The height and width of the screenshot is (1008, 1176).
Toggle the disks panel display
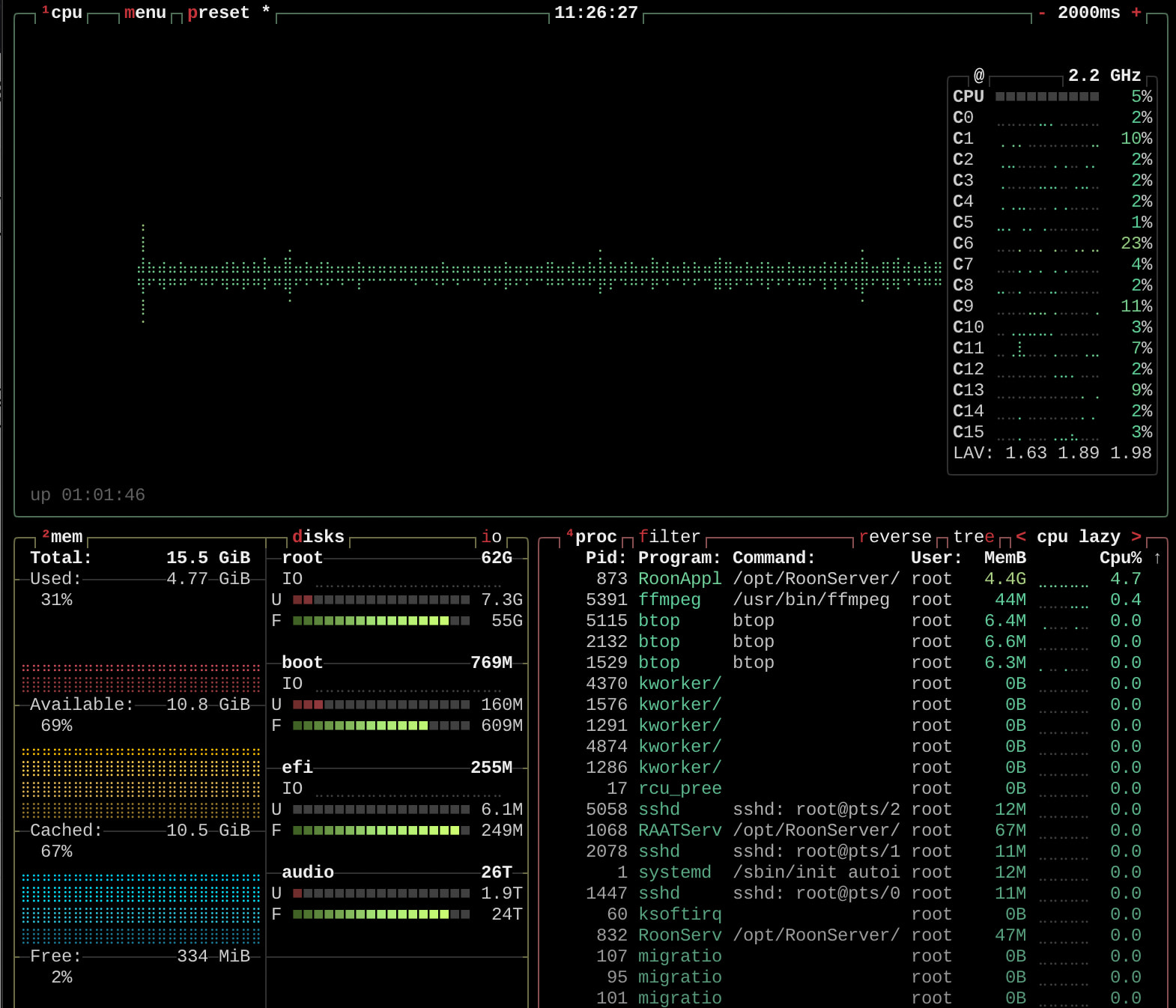pyautogui.click(x=318, y=537)
